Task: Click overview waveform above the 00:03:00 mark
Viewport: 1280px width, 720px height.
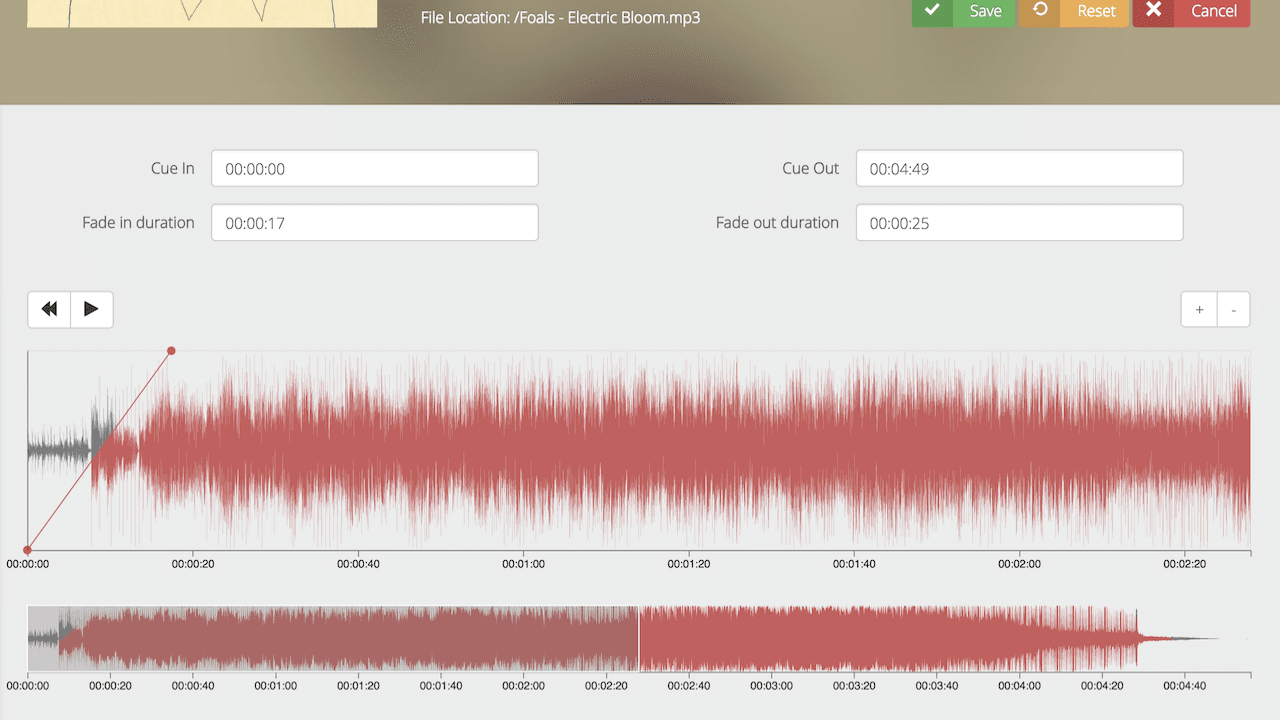Action: click(x=771, y=640)
